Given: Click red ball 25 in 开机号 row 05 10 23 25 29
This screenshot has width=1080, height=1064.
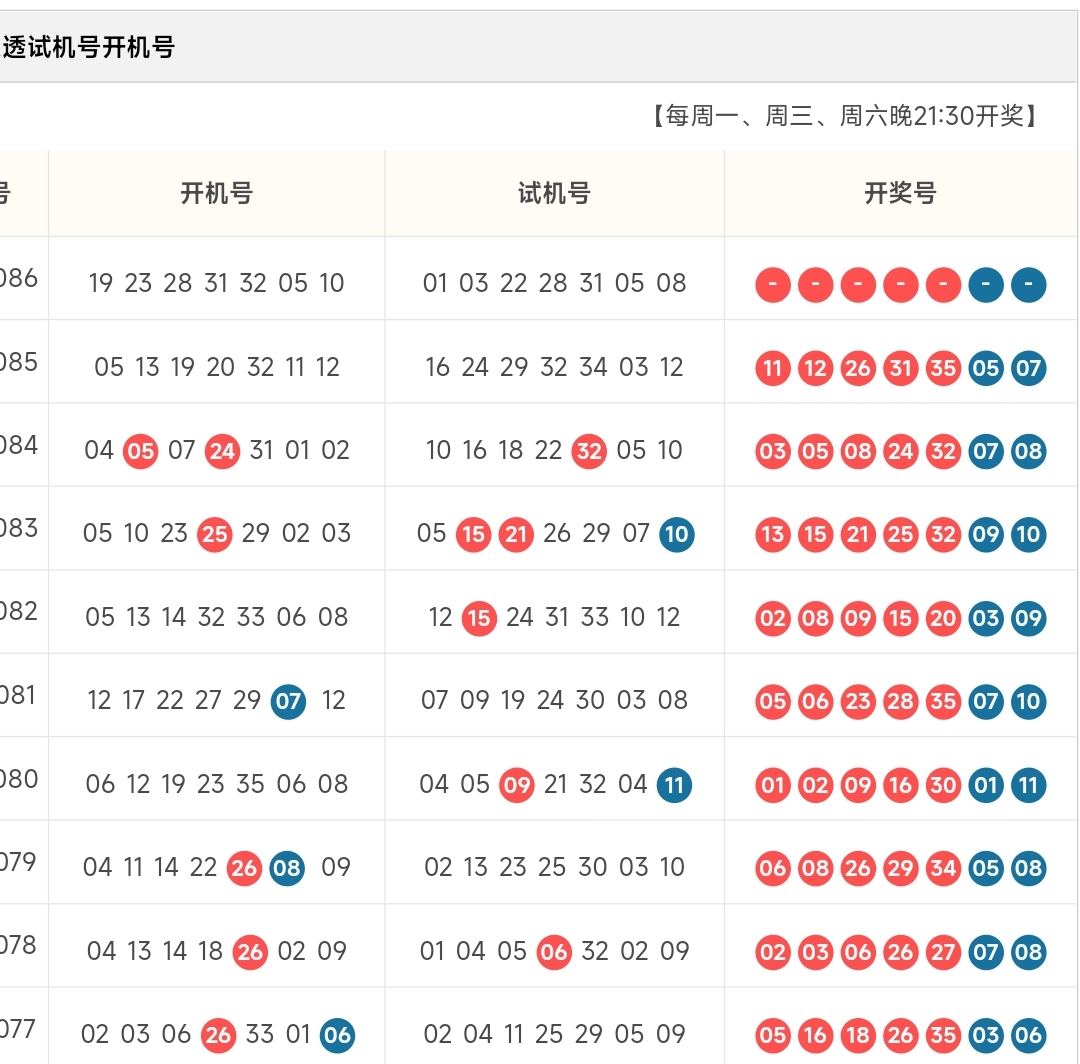Looking at the screenshot, I should pyautogui.click(x=215, y=534).
